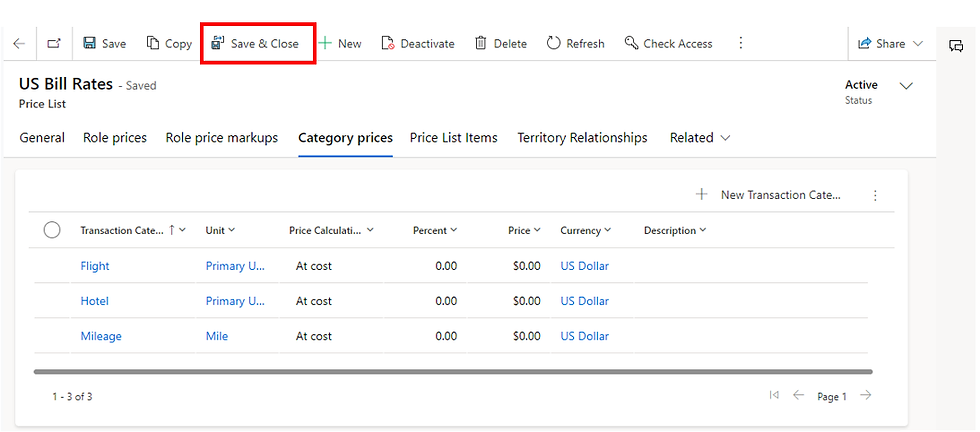
Task: Click the New Transaction Category button
Action: point(770,195)
